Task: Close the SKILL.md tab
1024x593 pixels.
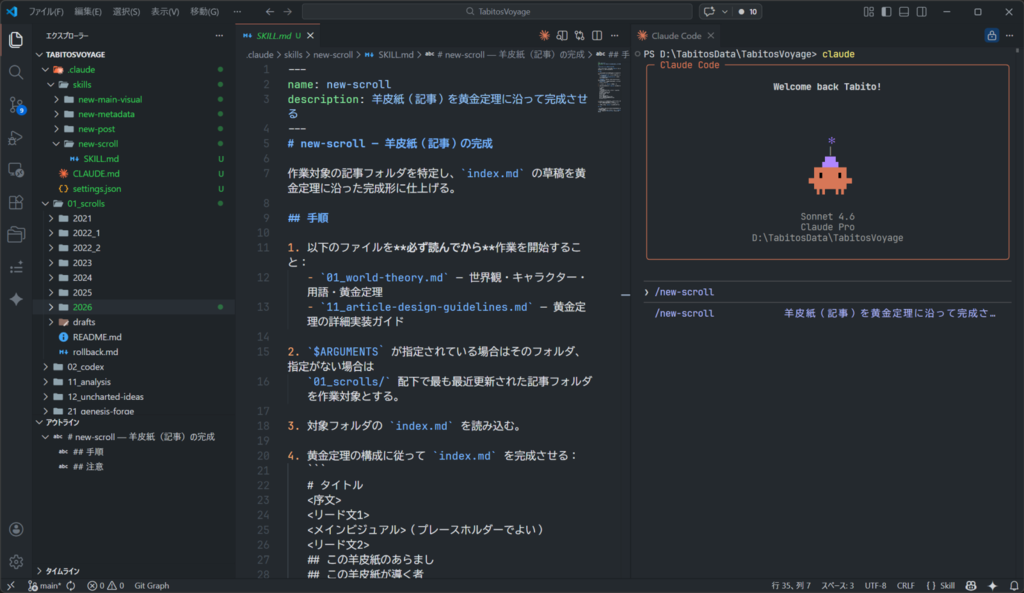Action: pyautogui.click(x=311, y=35)
